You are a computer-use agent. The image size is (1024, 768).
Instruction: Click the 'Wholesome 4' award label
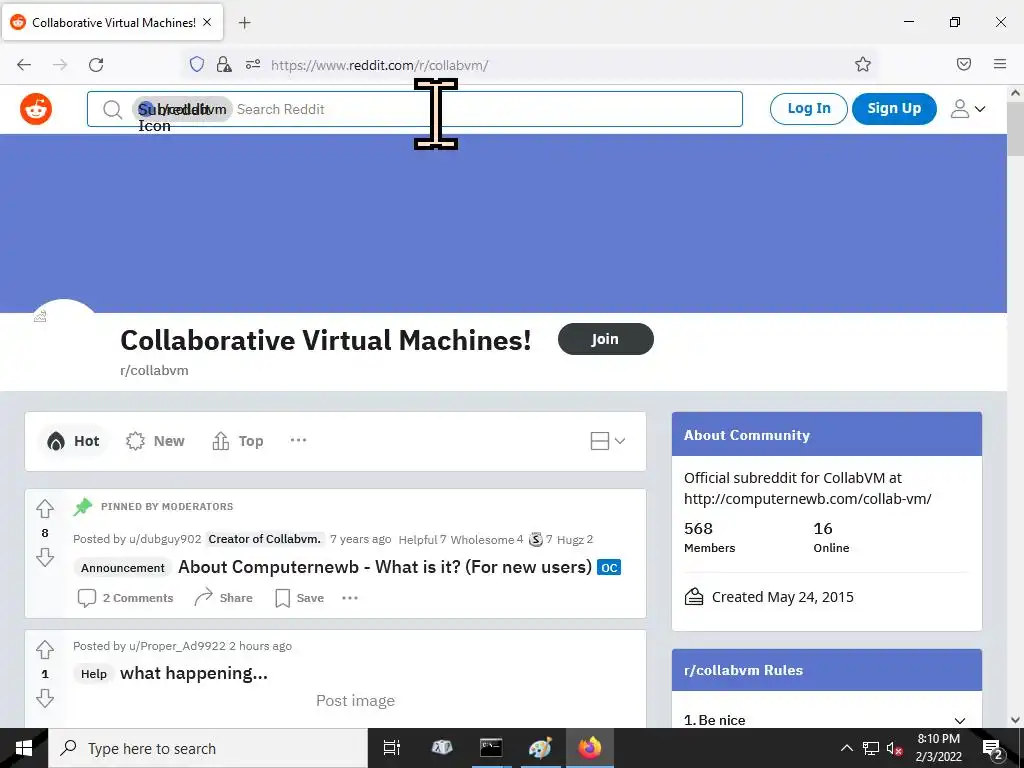487,539
